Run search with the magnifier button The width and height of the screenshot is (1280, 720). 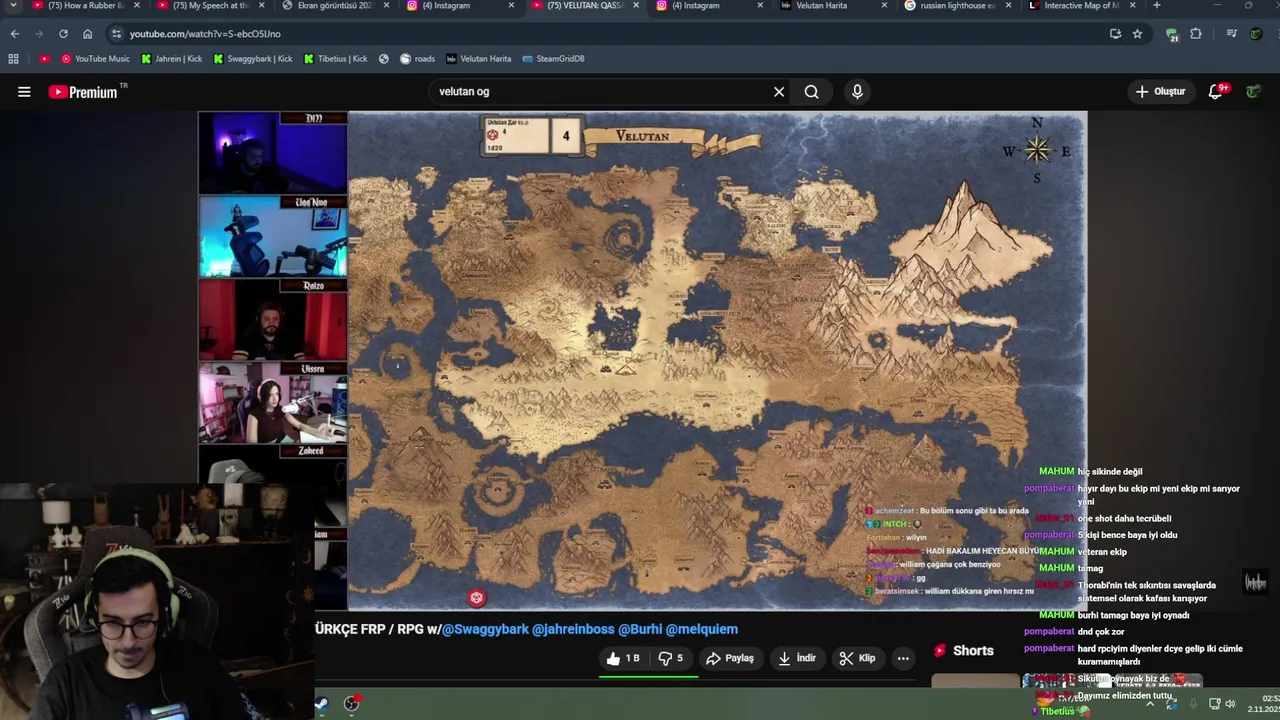811,92
